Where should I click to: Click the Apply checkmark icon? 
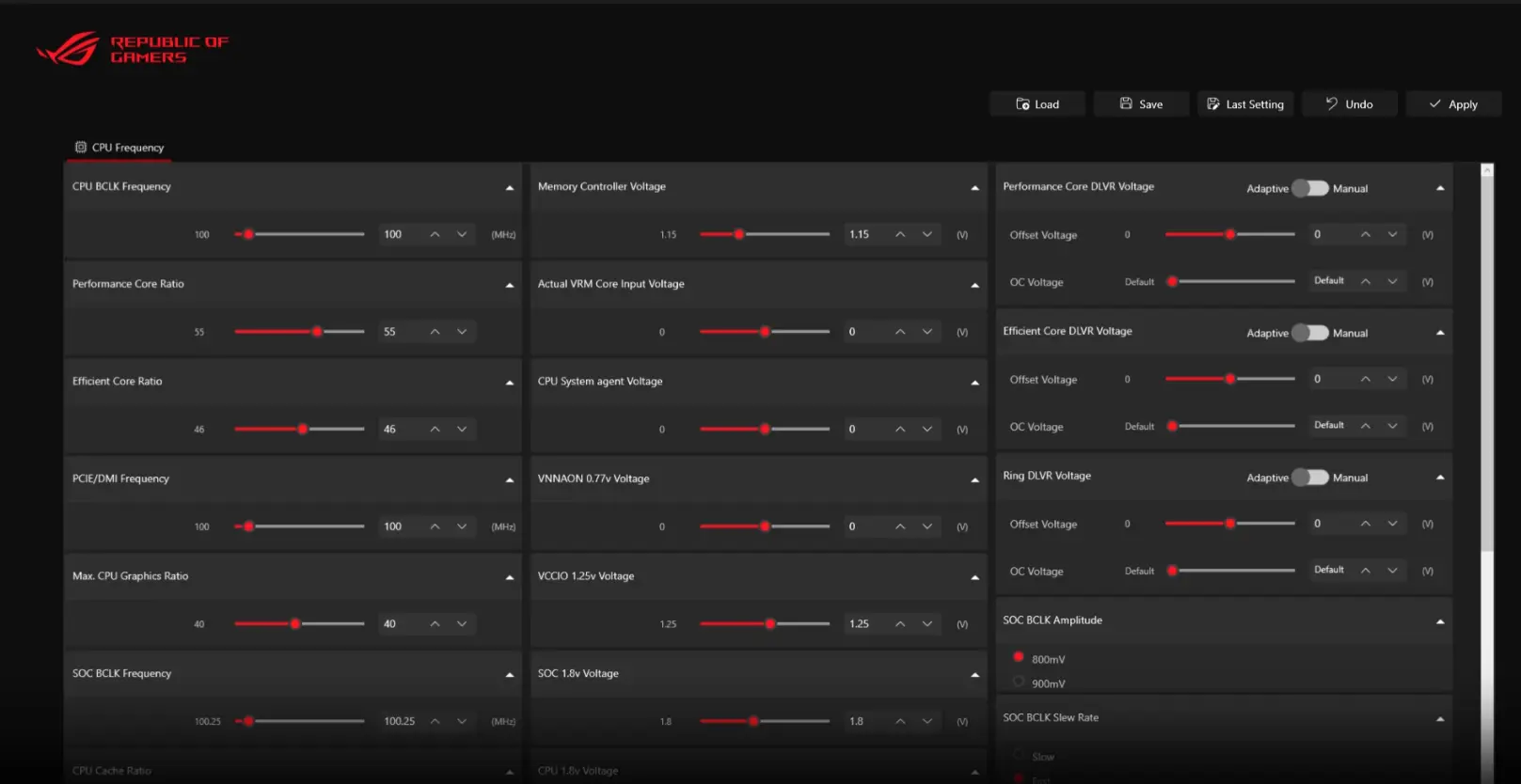point(1434,104)
